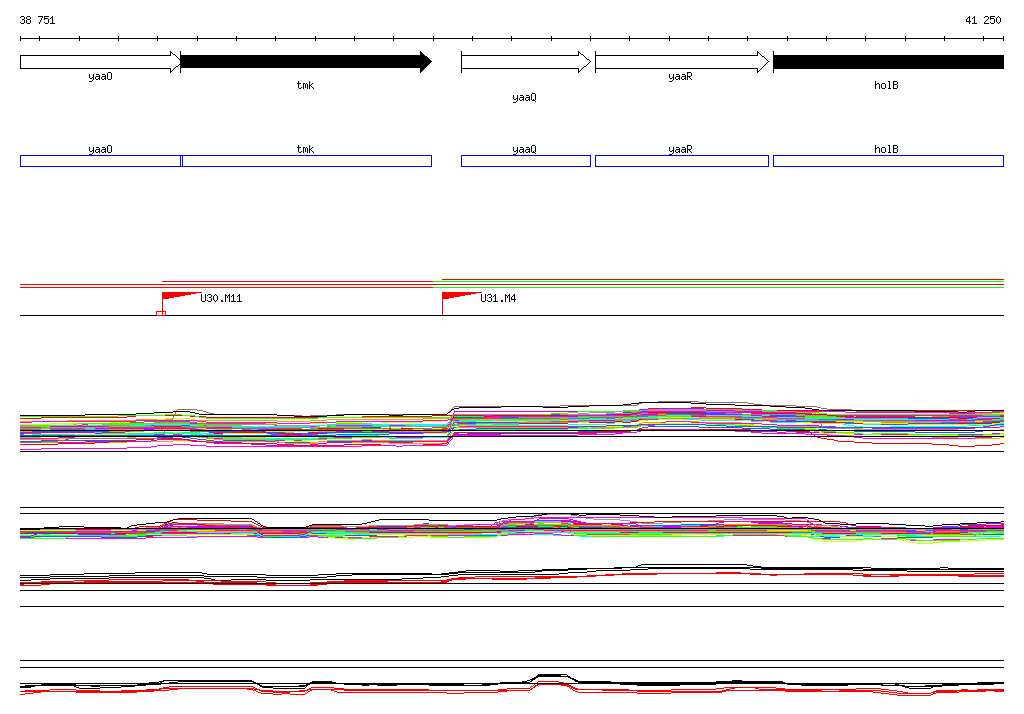The height and width of the screenshot is (714, 1024).
Task: Click tmk label under black arrow
Action: click(305, 86)
